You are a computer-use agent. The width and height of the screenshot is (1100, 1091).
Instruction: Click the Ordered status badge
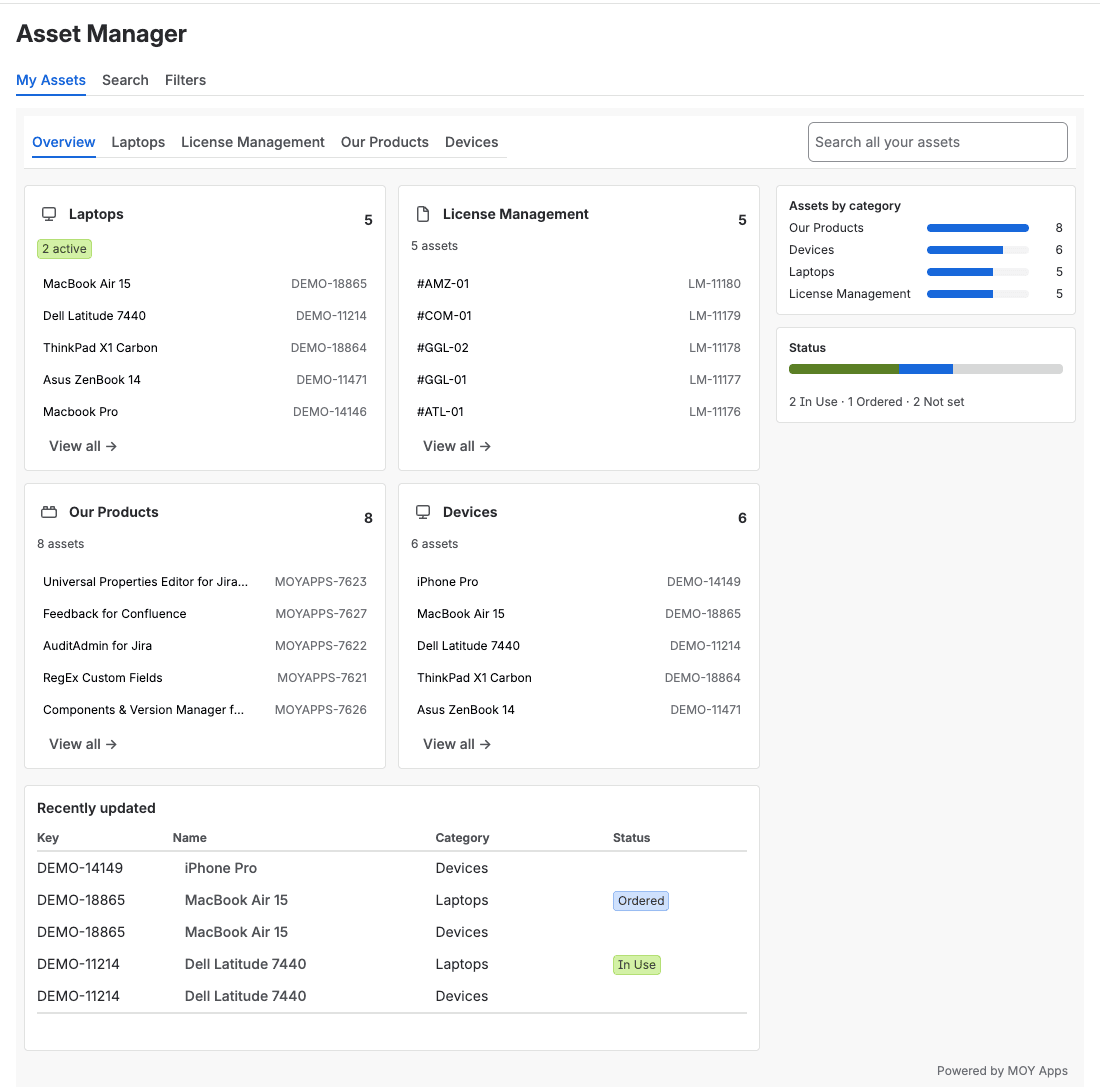[640, 901]
